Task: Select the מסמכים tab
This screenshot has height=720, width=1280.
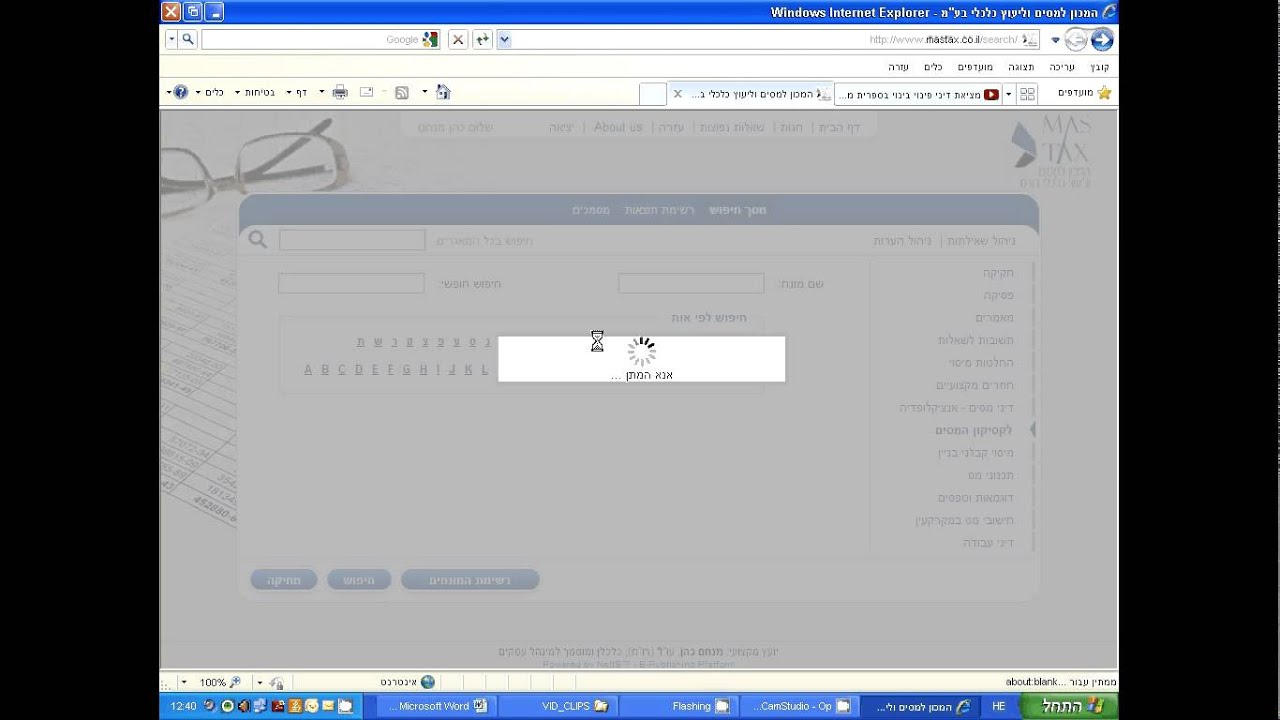Action: tap(591, 210)
